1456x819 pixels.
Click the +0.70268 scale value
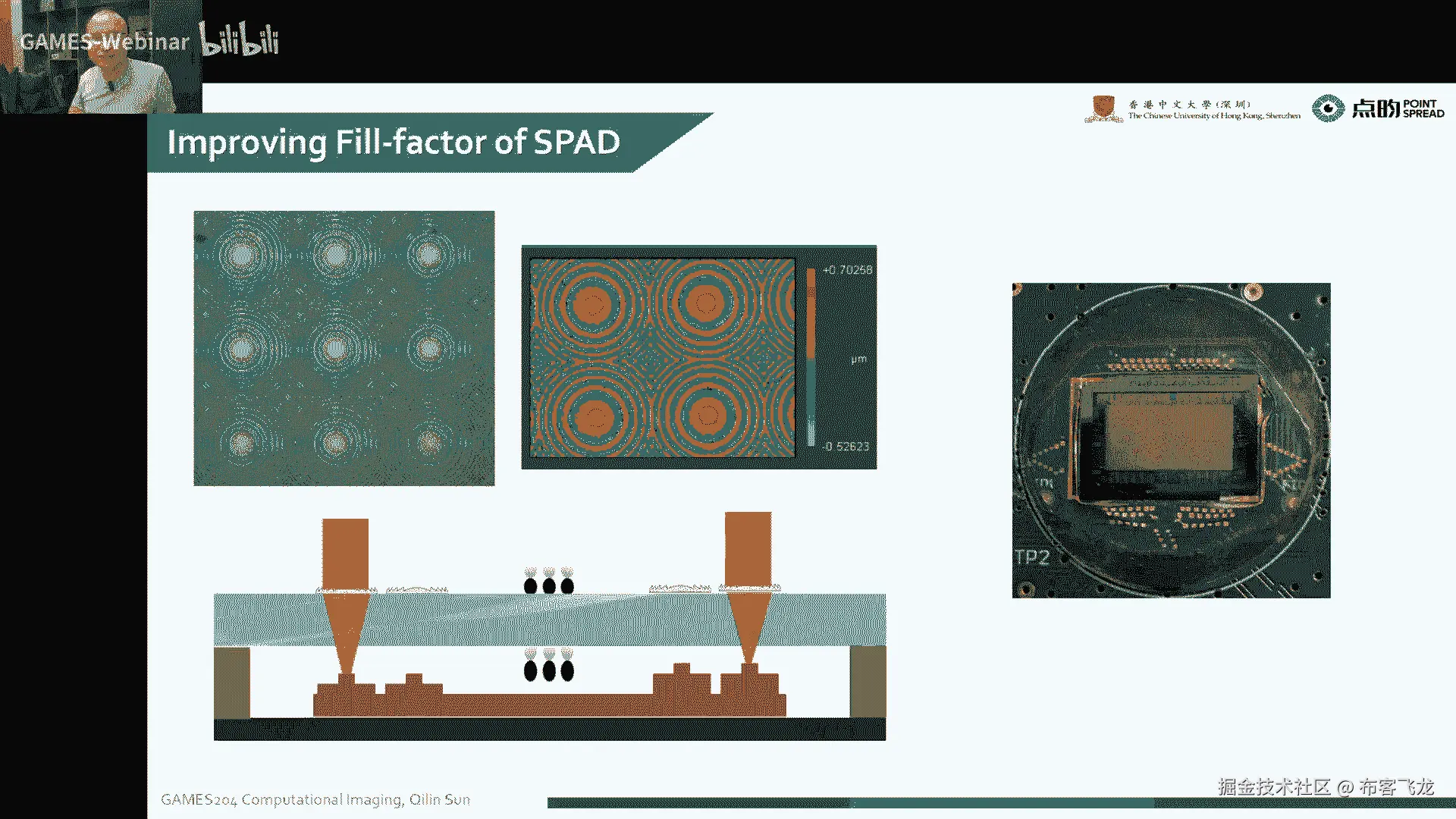[x=847, y=270]
